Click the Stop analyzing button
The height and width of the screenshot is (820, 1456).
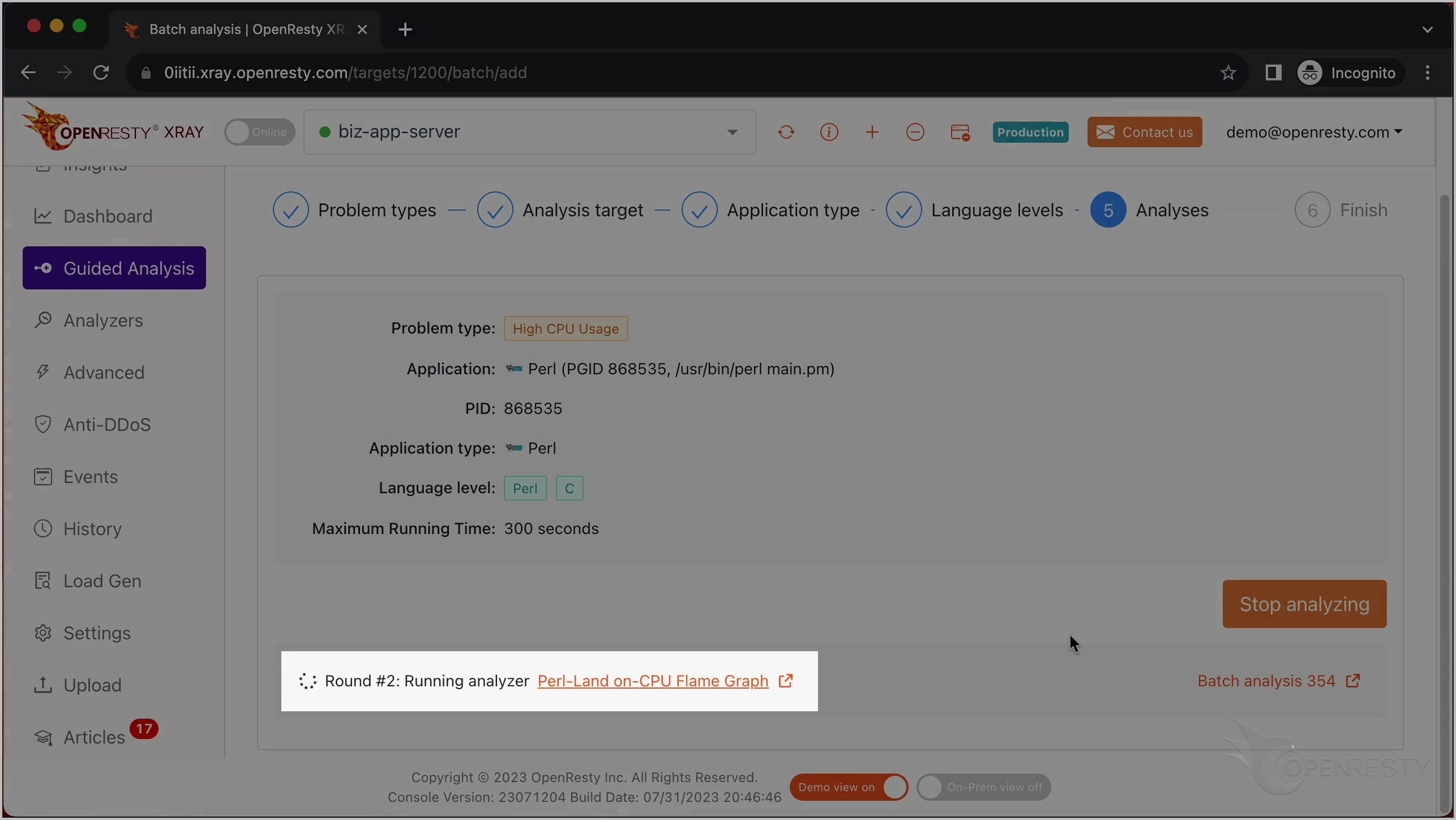1304,604
